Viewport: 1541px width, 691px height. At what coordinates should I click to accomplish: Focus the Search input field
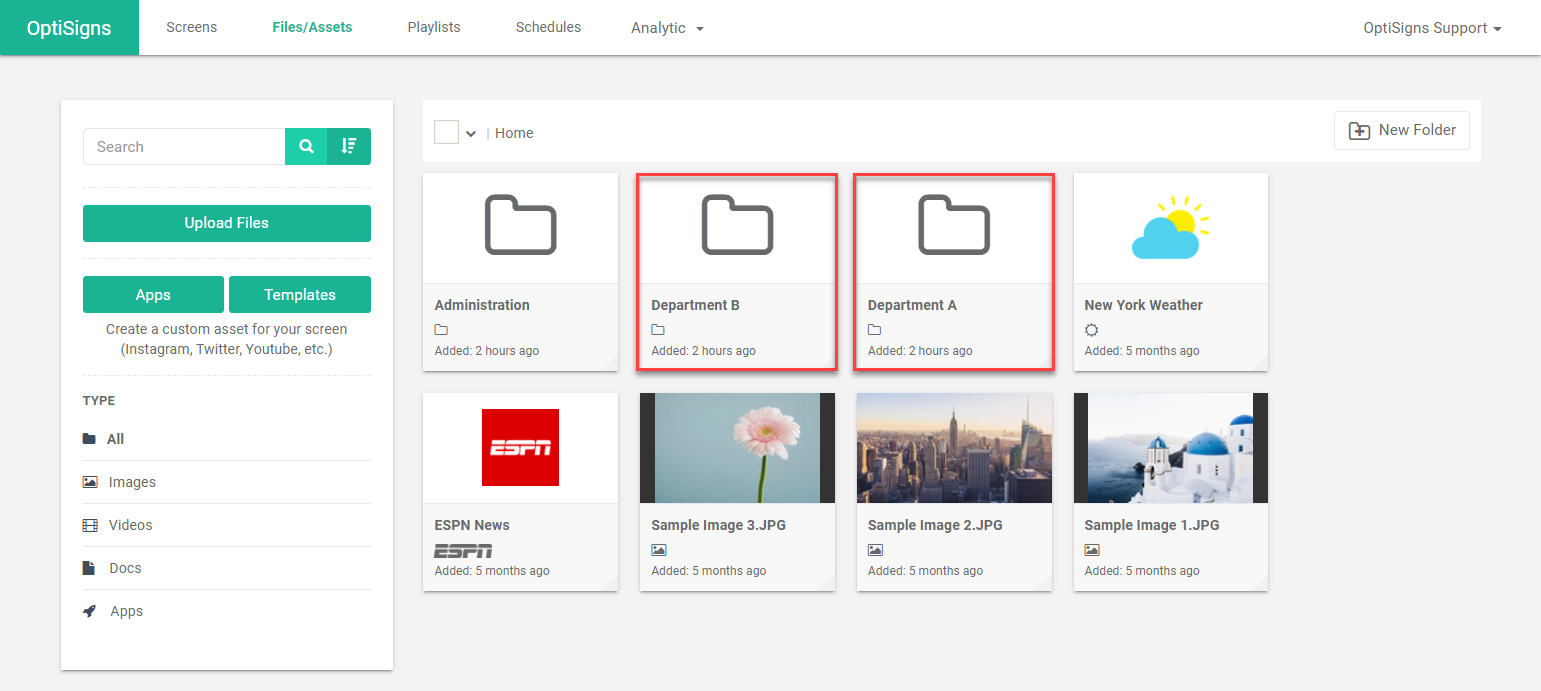click(184, 146)
